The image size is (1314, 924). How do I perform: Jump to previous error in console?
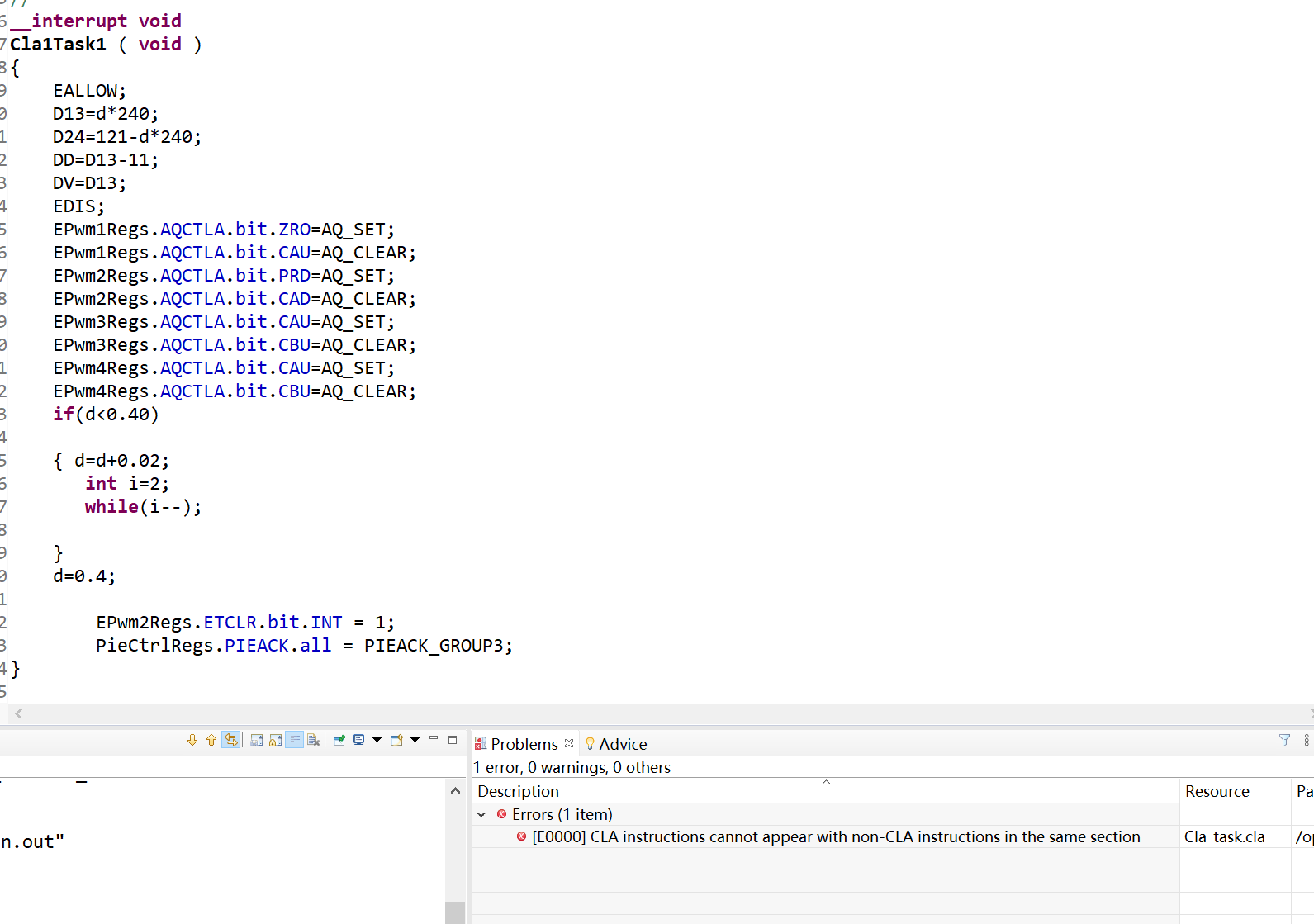211,740
